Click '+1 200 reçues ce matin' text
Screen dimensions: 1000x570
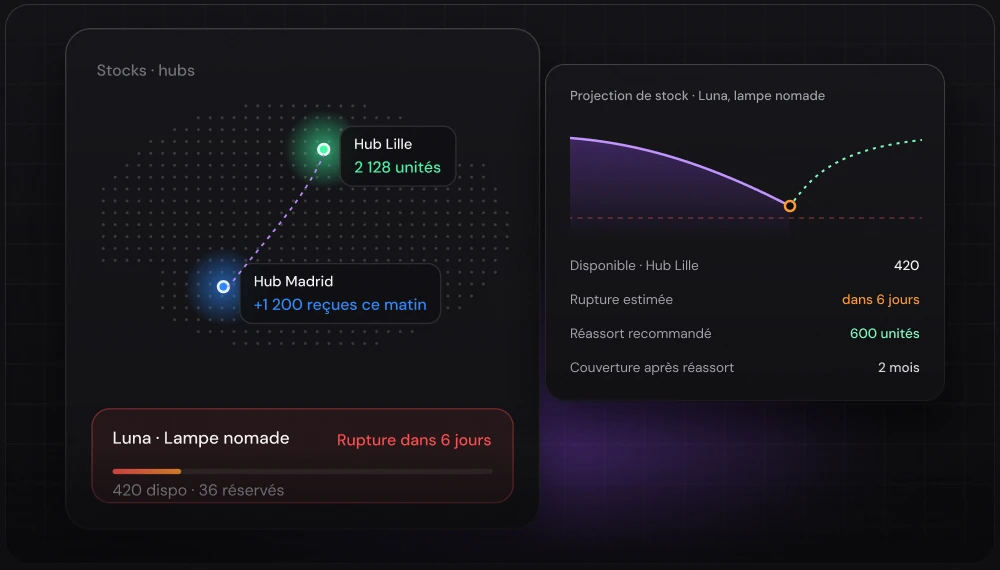pos(340,305)
